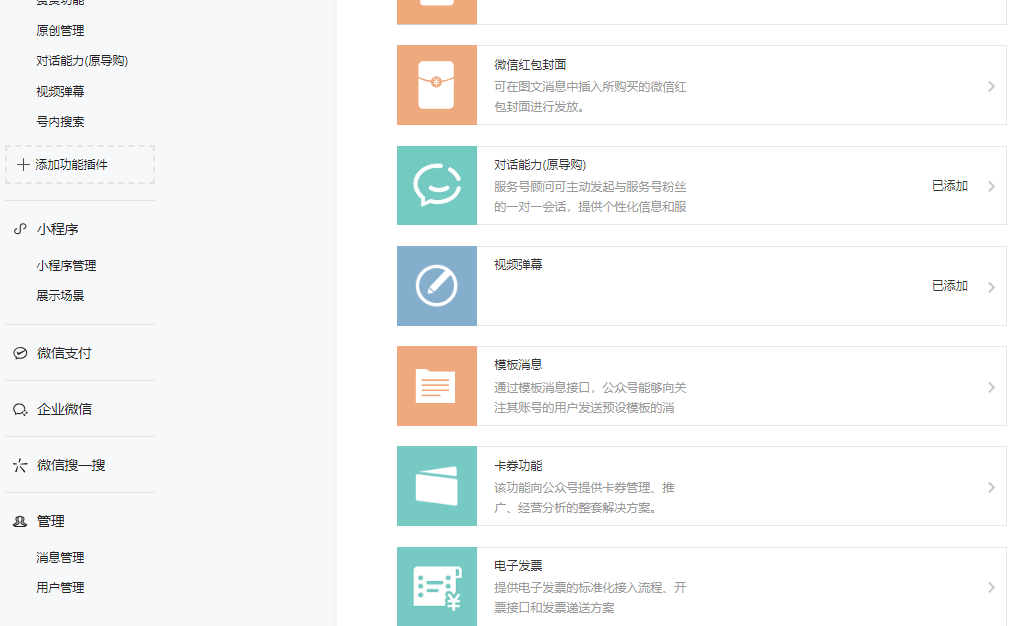Click the 微信红包封面 description text

(590, 96)
